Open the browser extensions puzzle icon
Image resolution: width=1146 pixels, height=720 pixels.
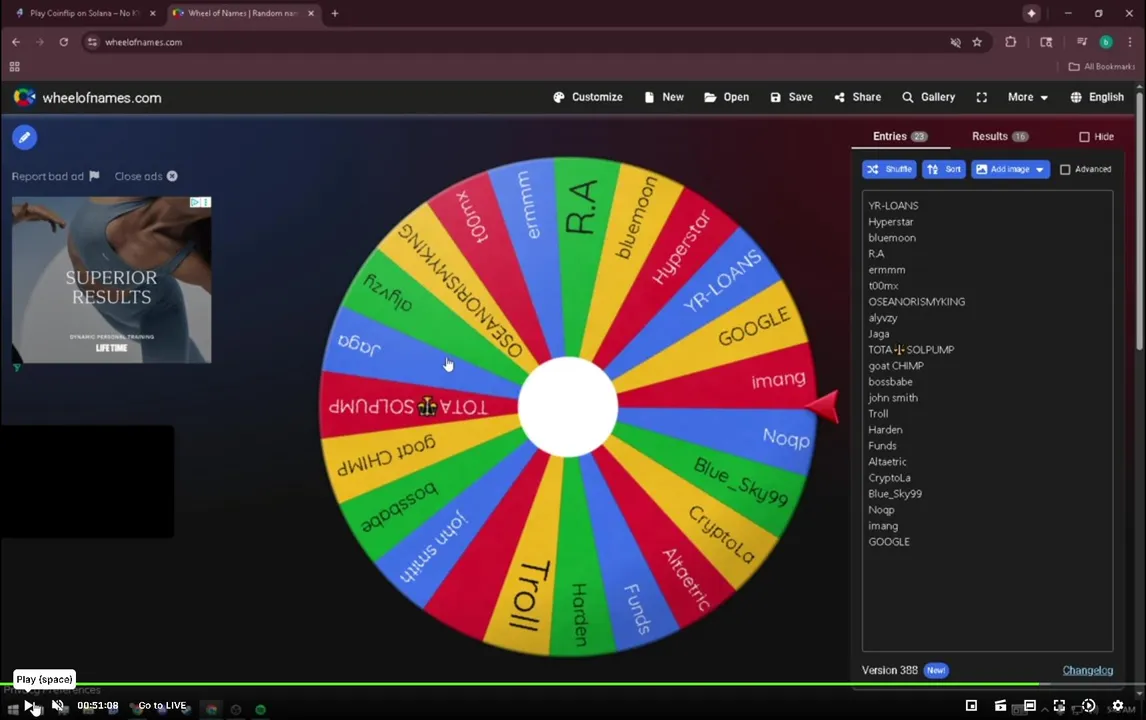tap(1011, 42)
